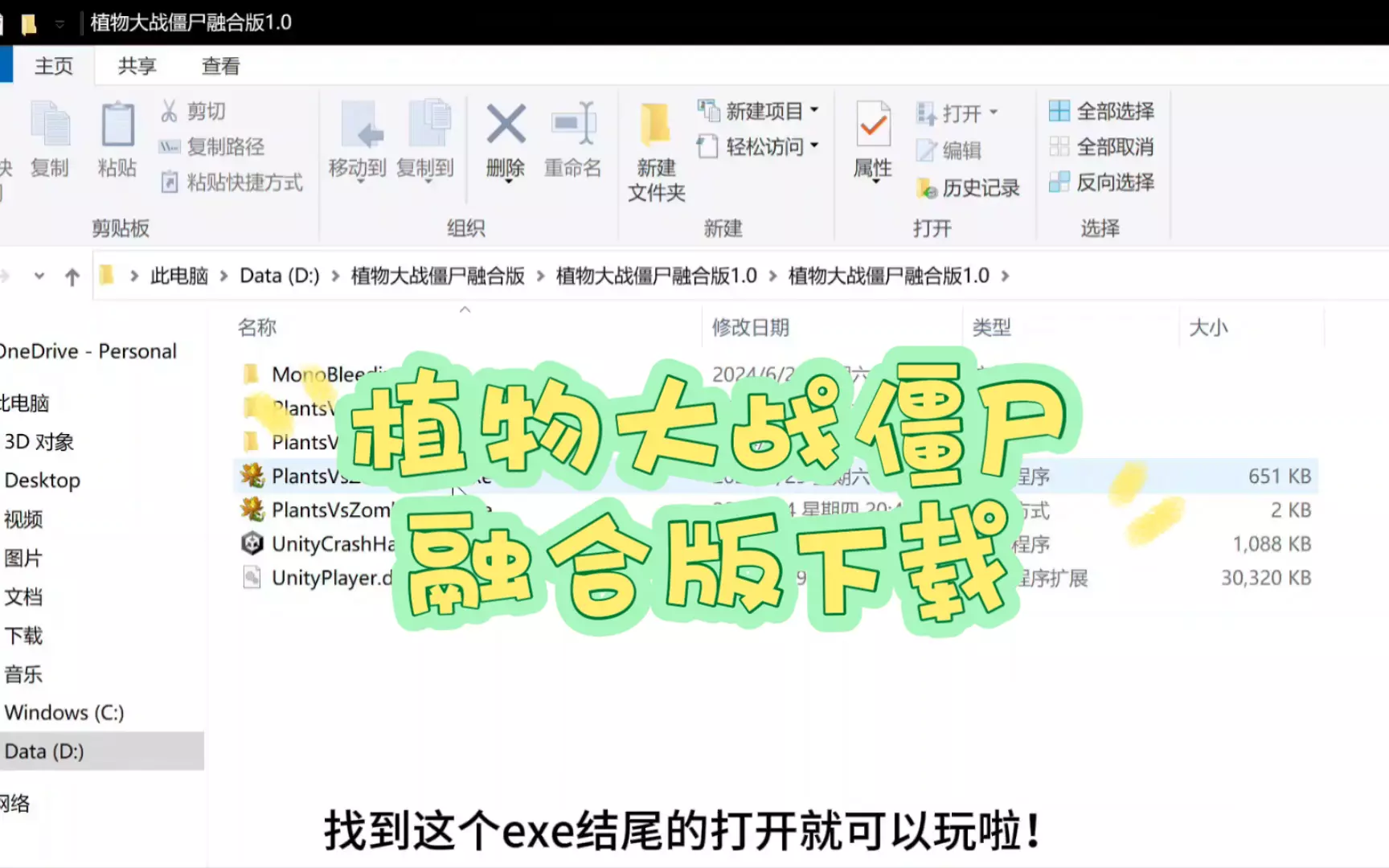Viewport: 1389px width, 868px height.
Task: Open 视频 (Videos) in navigation pane
Action: coord(23,519)
